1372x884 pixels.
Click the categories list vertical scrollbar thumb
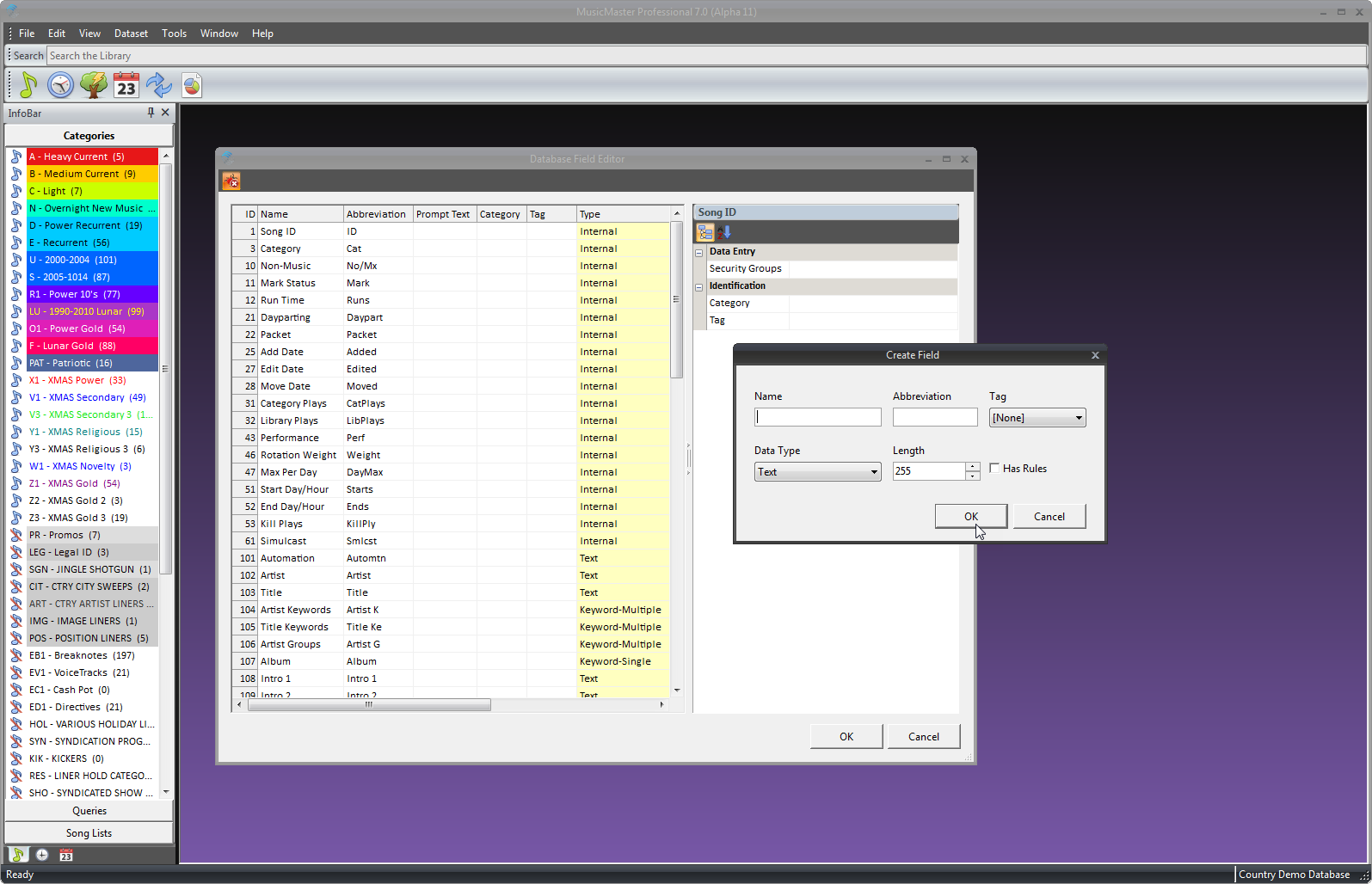(x=165, y=368)
